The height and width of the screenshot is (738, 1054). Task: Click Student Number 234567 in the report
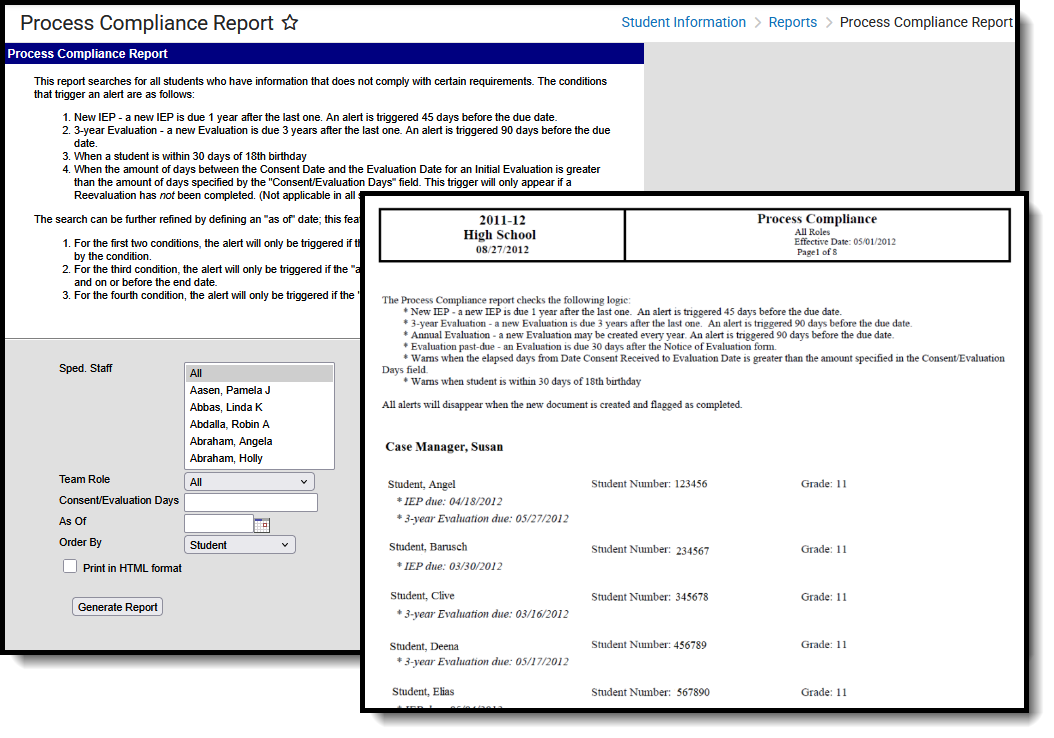[650, 550]
